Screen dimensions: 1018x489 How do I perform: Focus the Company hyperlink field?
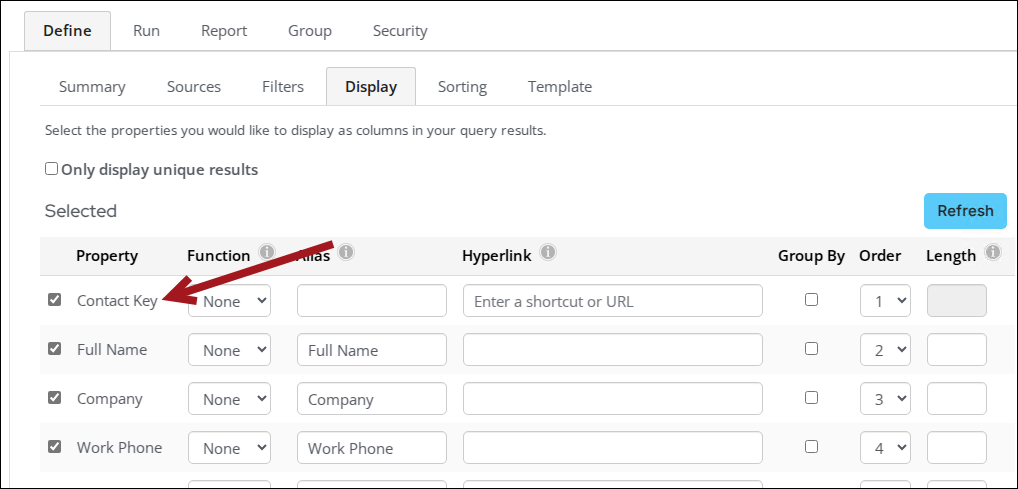[613, 399]
